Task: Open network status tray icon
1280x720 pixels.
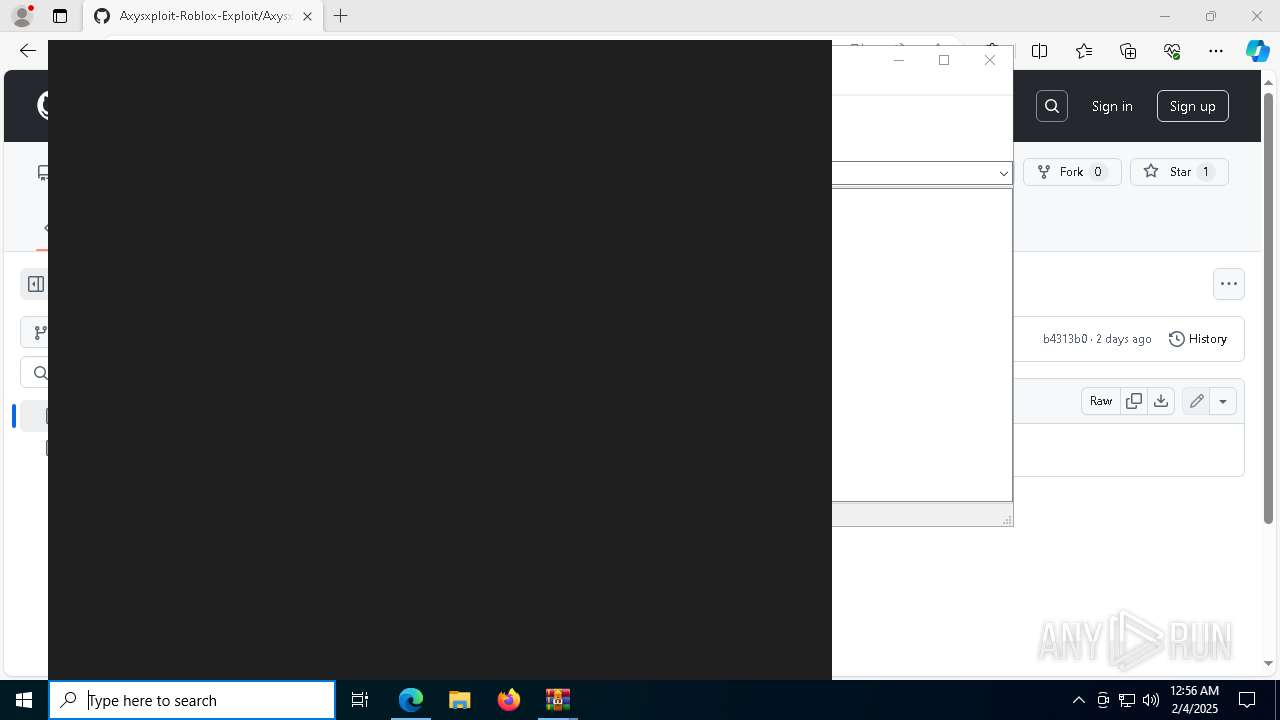Action: coord(1127,700)
